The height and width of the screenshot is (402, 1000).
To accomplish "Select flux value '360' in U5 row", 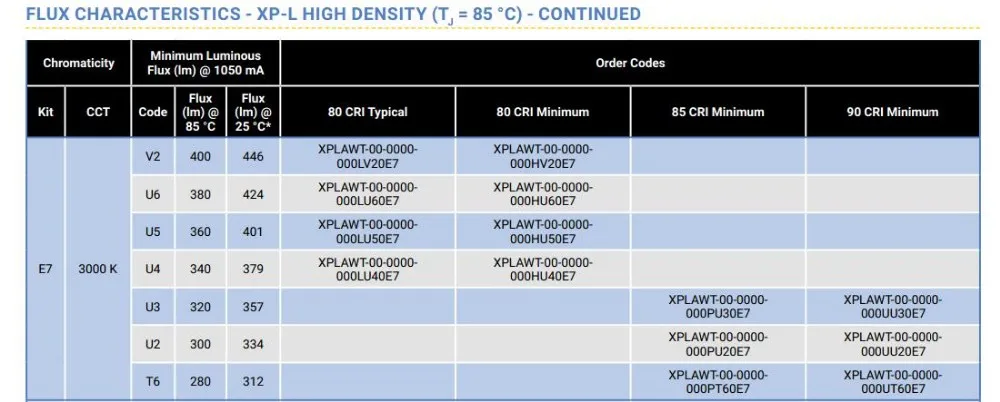I will 200,232.
